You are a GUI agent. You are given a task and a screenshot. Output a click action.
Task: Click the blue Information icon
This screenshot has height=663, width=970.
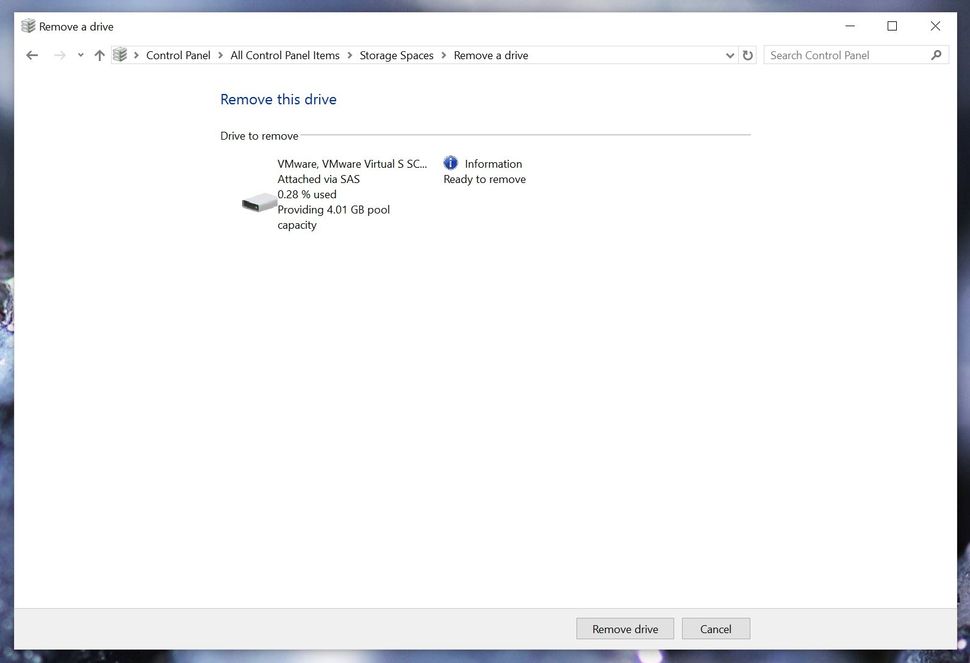pos(450,162)
